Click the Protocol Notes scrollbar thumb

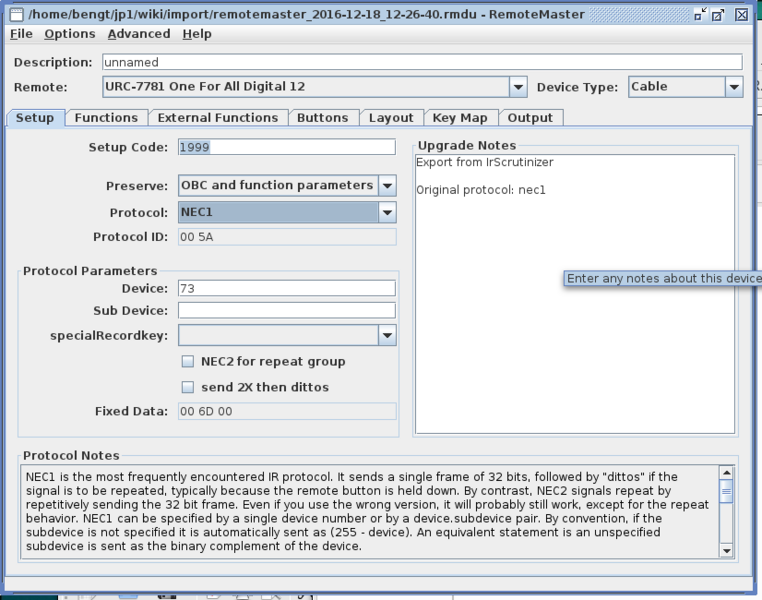pyautogui.click(x=727, y=492)
